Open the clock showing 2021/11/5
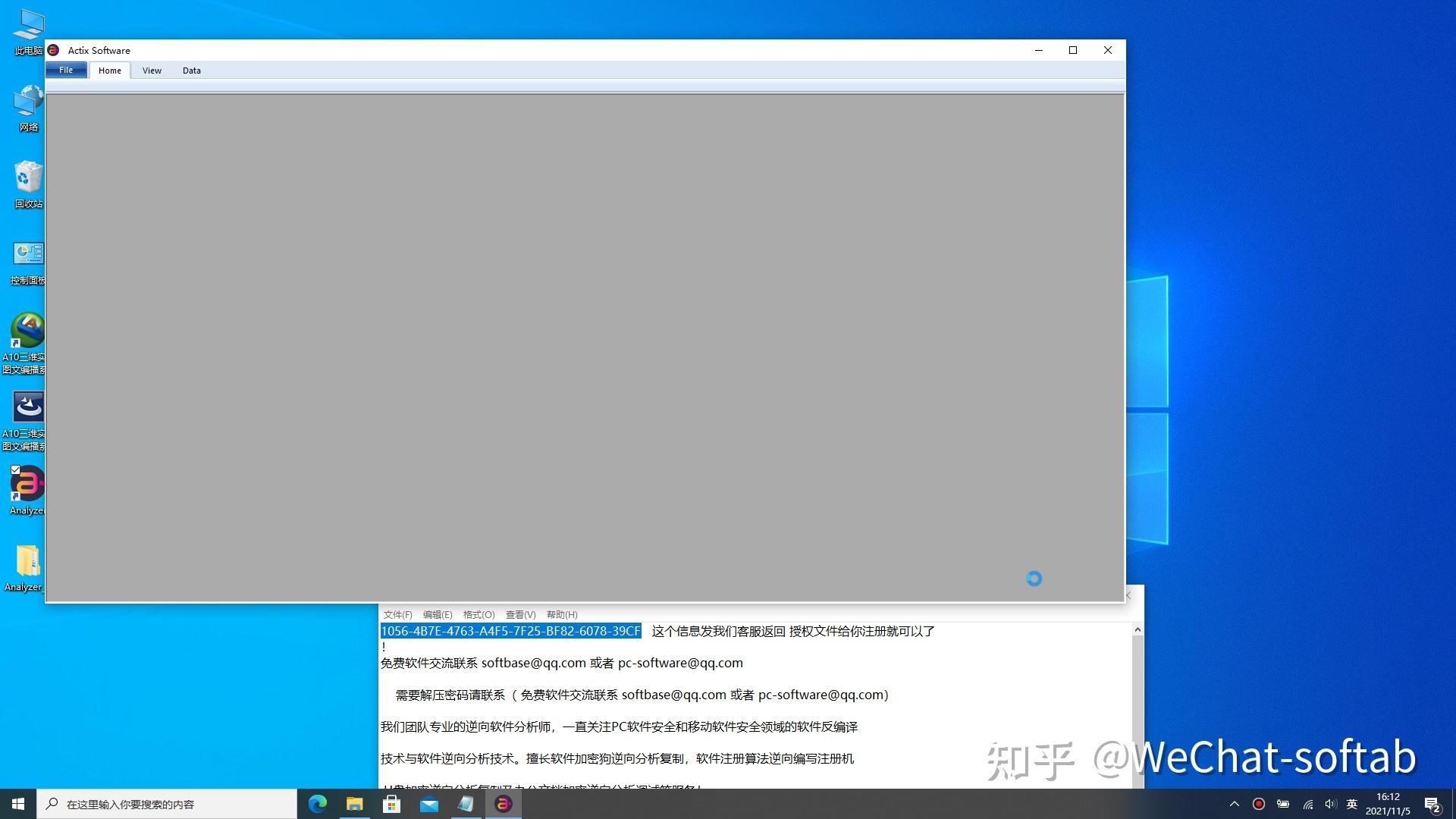This screenshot has width=1456, height=819. point(1389,805)
